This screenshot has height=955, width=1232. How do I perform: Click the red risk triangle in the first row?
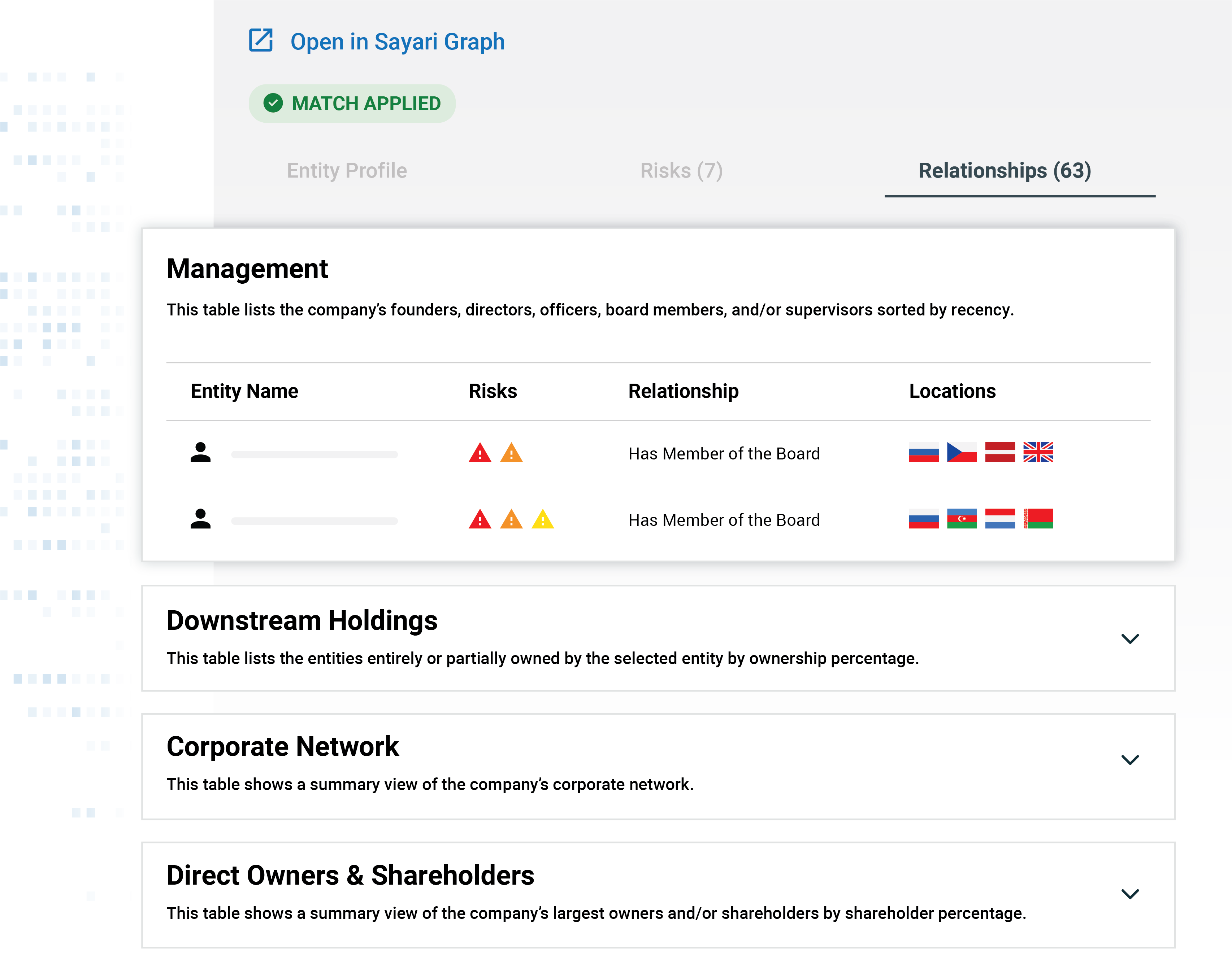(480, 453)
